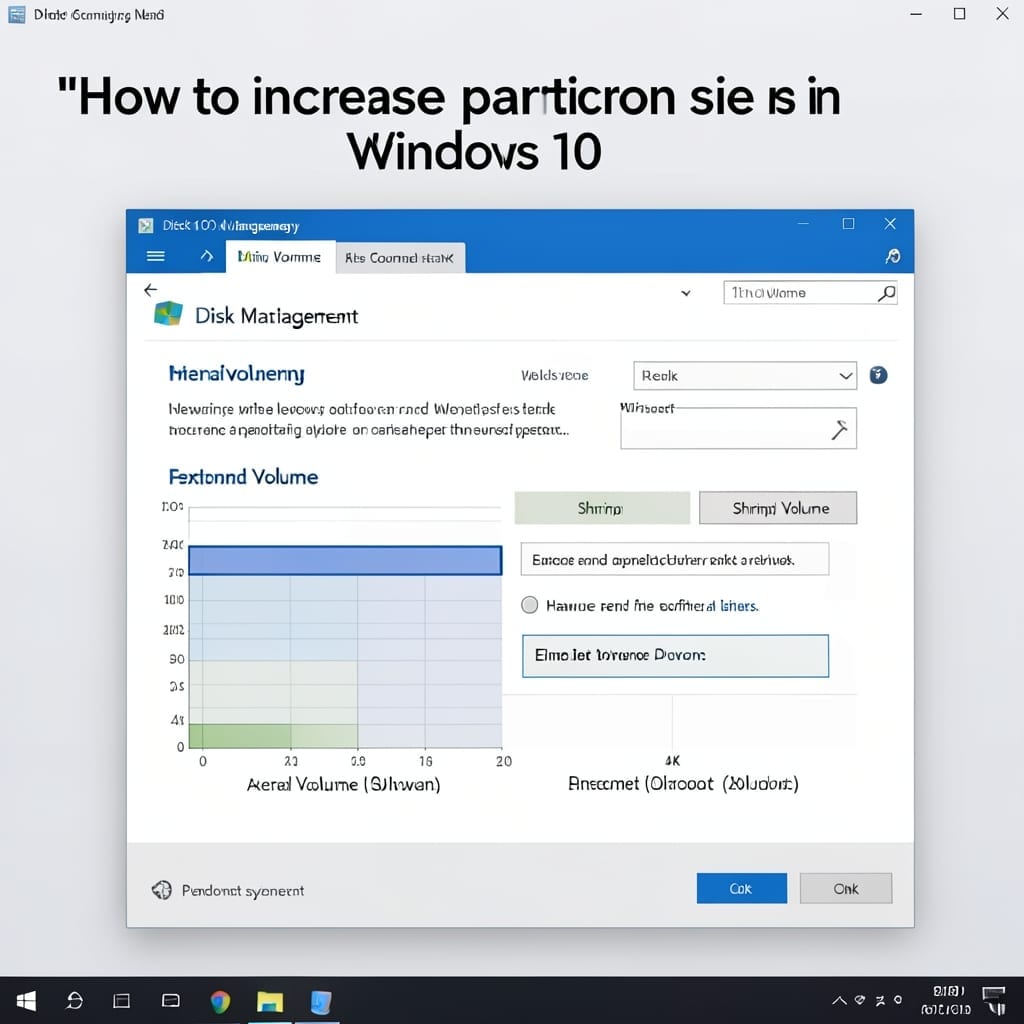Open the notification center icon
Screen dimensions: 1024x1024
pos(995,1000)
